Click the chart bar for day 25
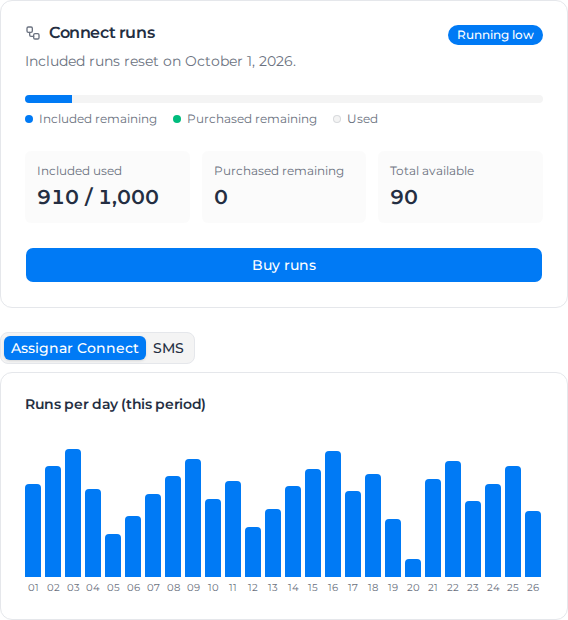This screenshot has width=568, height=620. point(513,522)
